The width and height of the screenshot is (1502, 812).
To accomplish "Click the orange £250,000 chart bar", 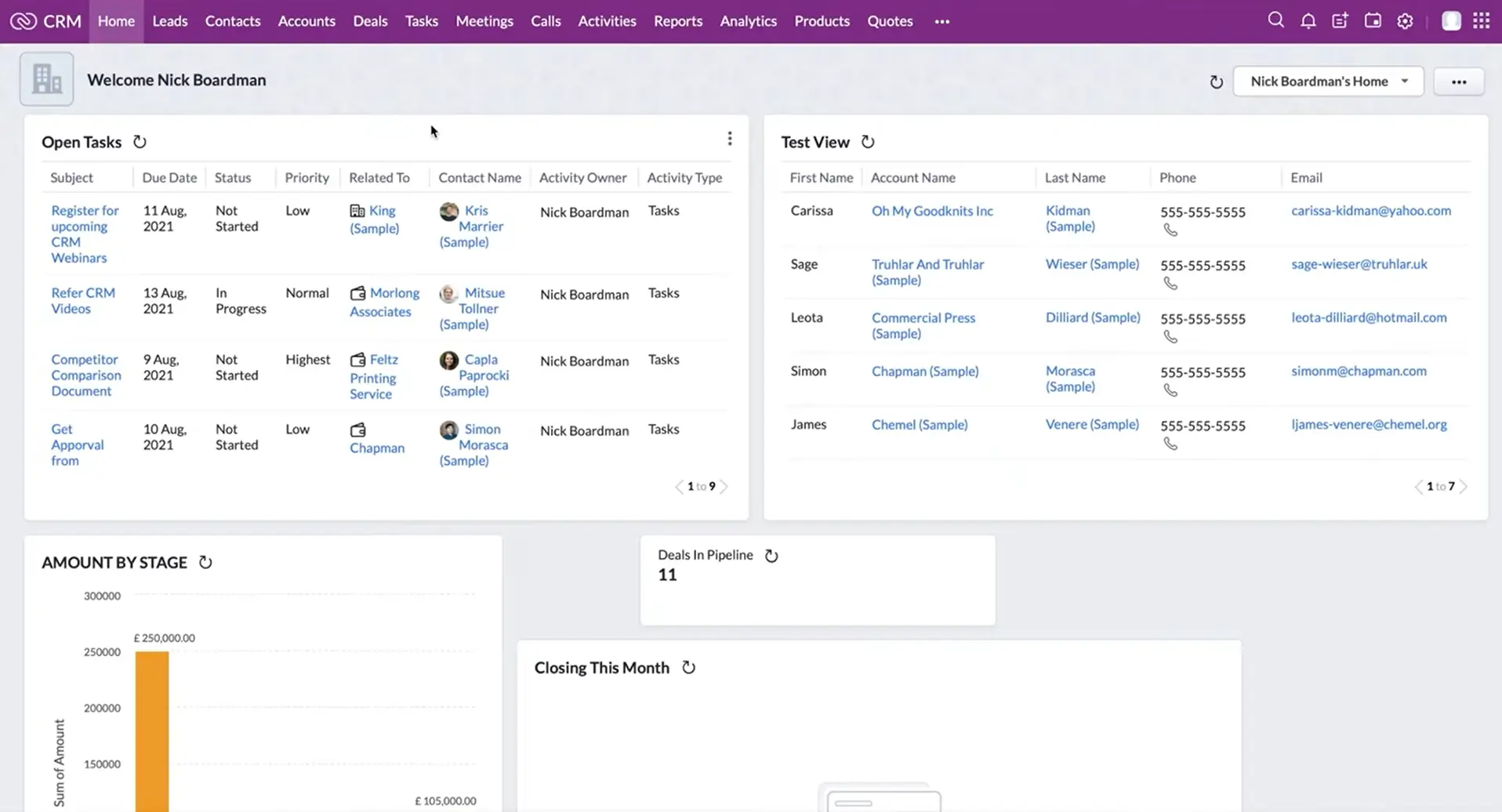I will 152,729.
